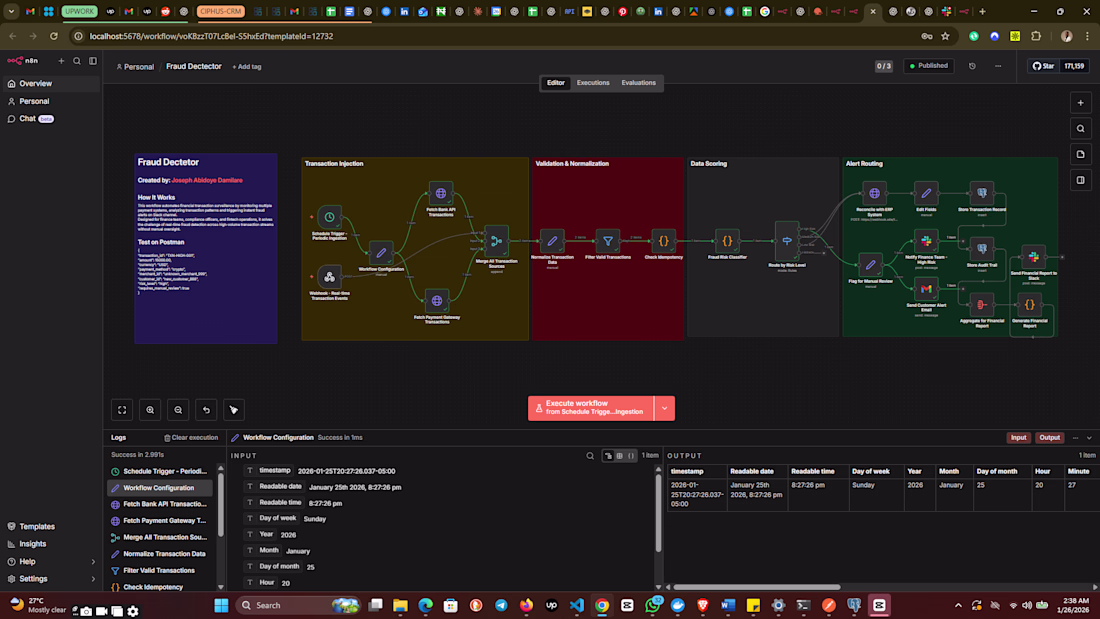Zoom in on the workflow canvas
The height and width of the screenshot is (619, 1100).
point(150,409)
